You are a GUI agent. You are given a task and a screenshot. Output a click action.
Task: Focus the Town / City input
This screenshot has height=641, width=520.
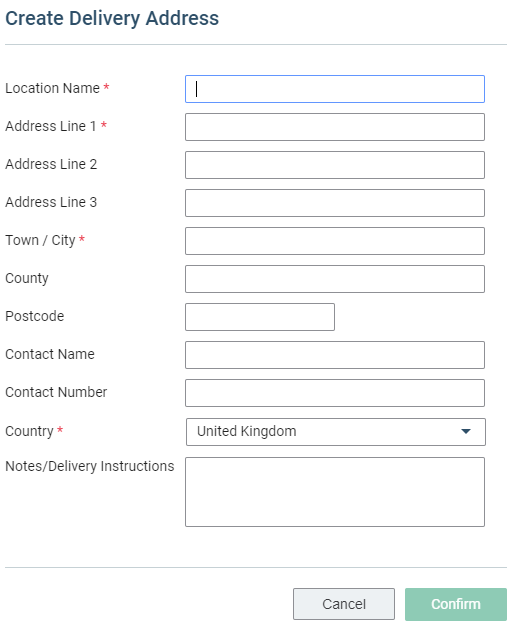(335, 241)
